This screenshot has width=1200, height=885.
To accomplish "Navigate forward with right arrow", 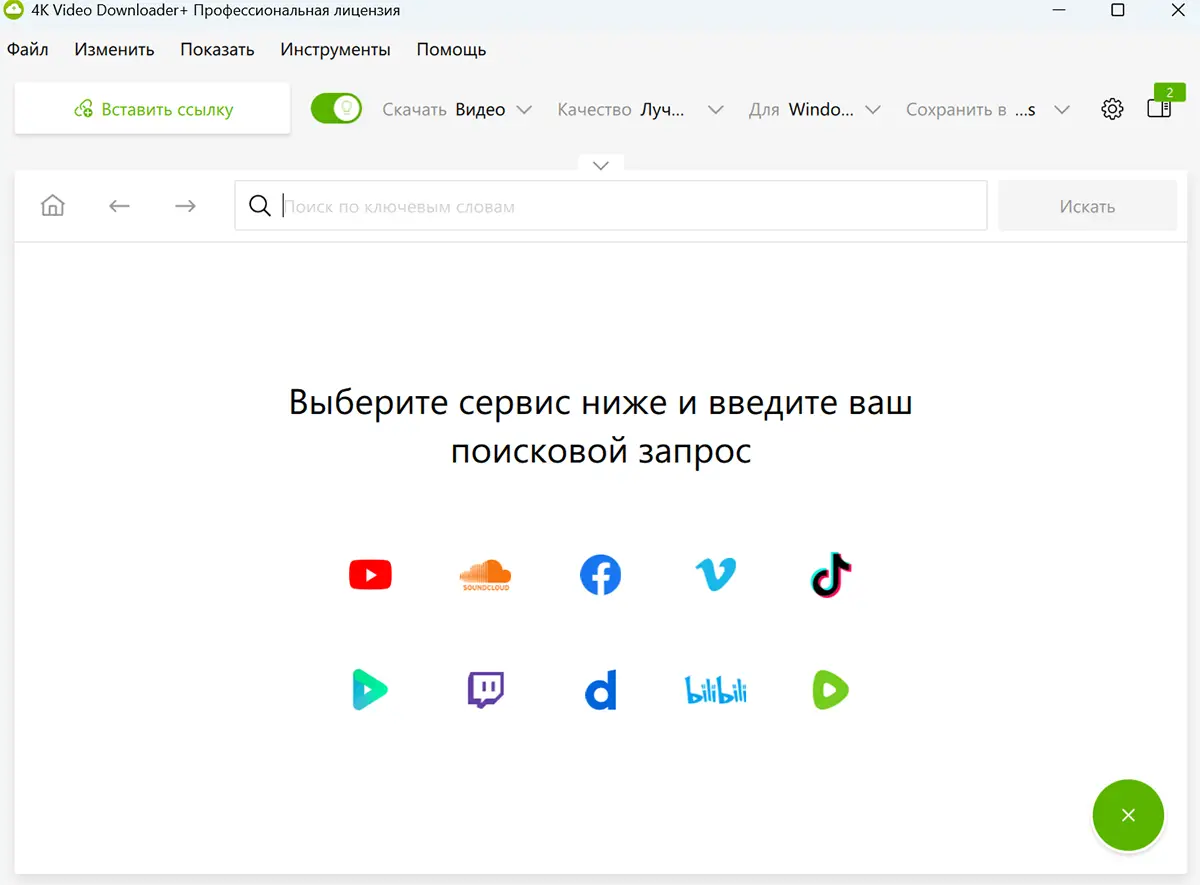I will click(185, 206).
